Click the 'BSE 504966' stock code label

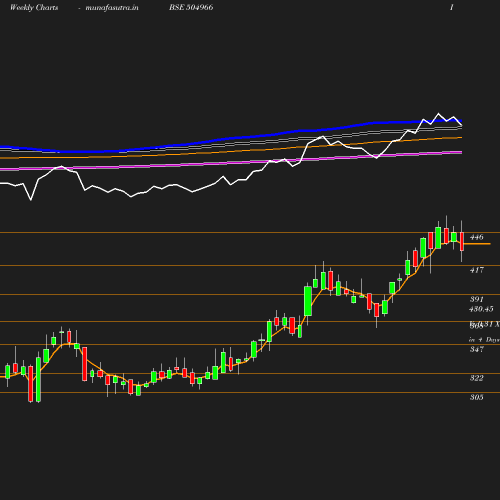191,7
